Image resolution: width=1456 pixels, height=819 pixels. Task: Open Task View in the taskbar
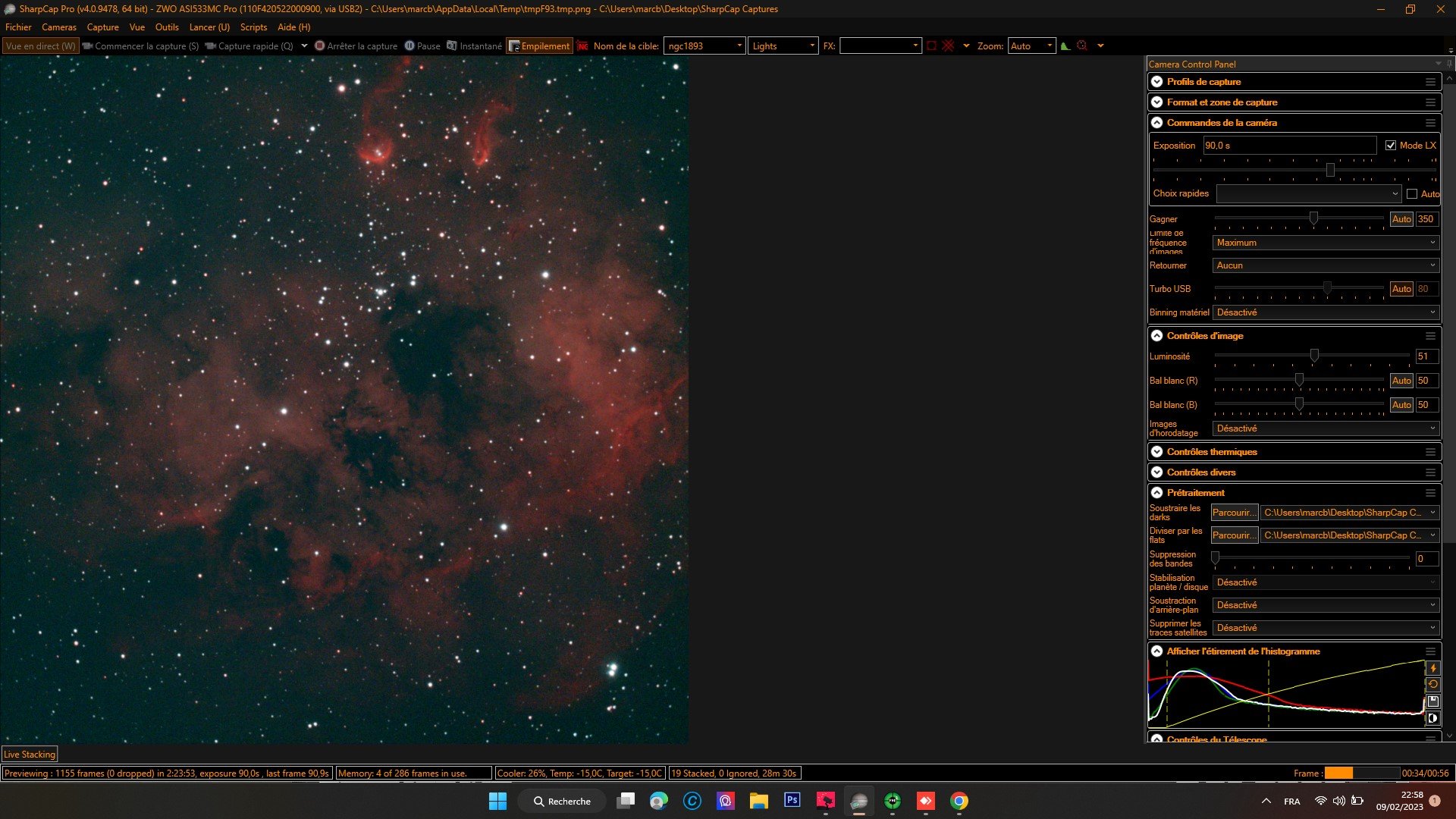(x=626, y=801)
